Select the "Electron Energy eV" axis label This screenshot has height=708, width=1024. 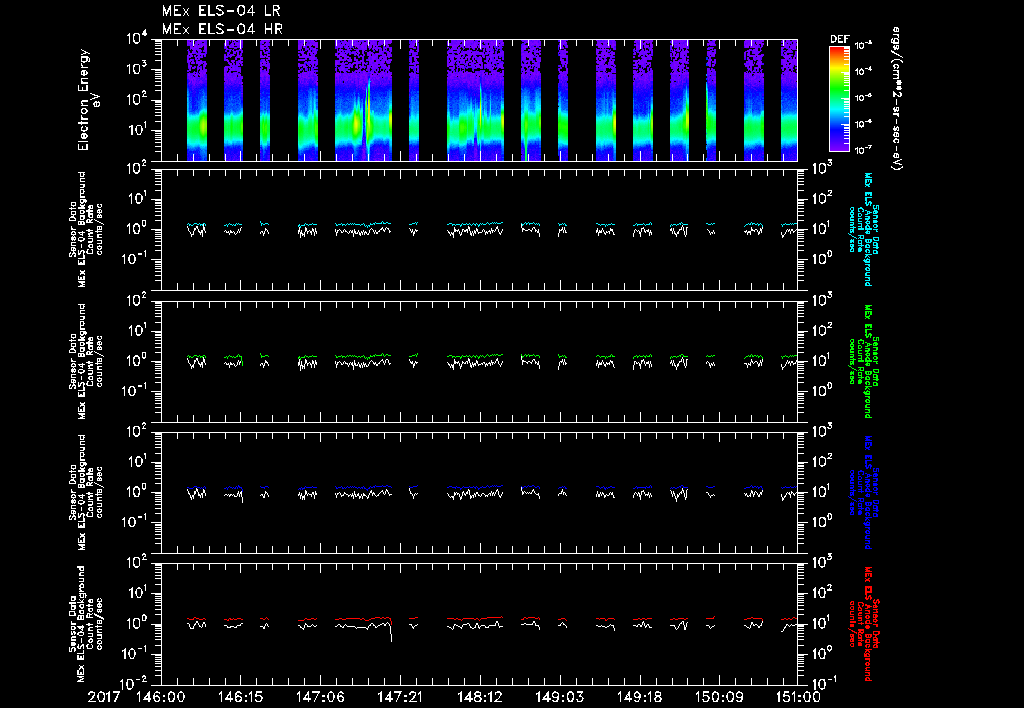click(x=87, y=100)
